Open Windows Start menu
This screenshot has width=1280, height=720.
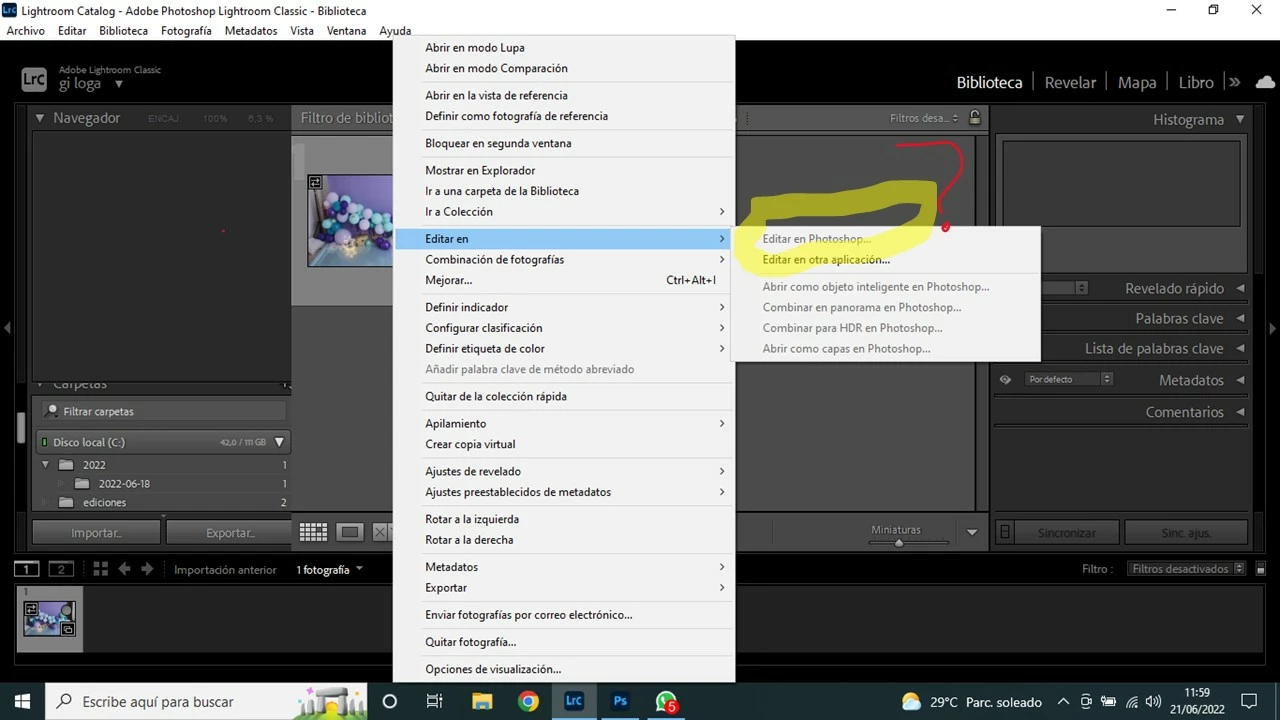point(22,701)
